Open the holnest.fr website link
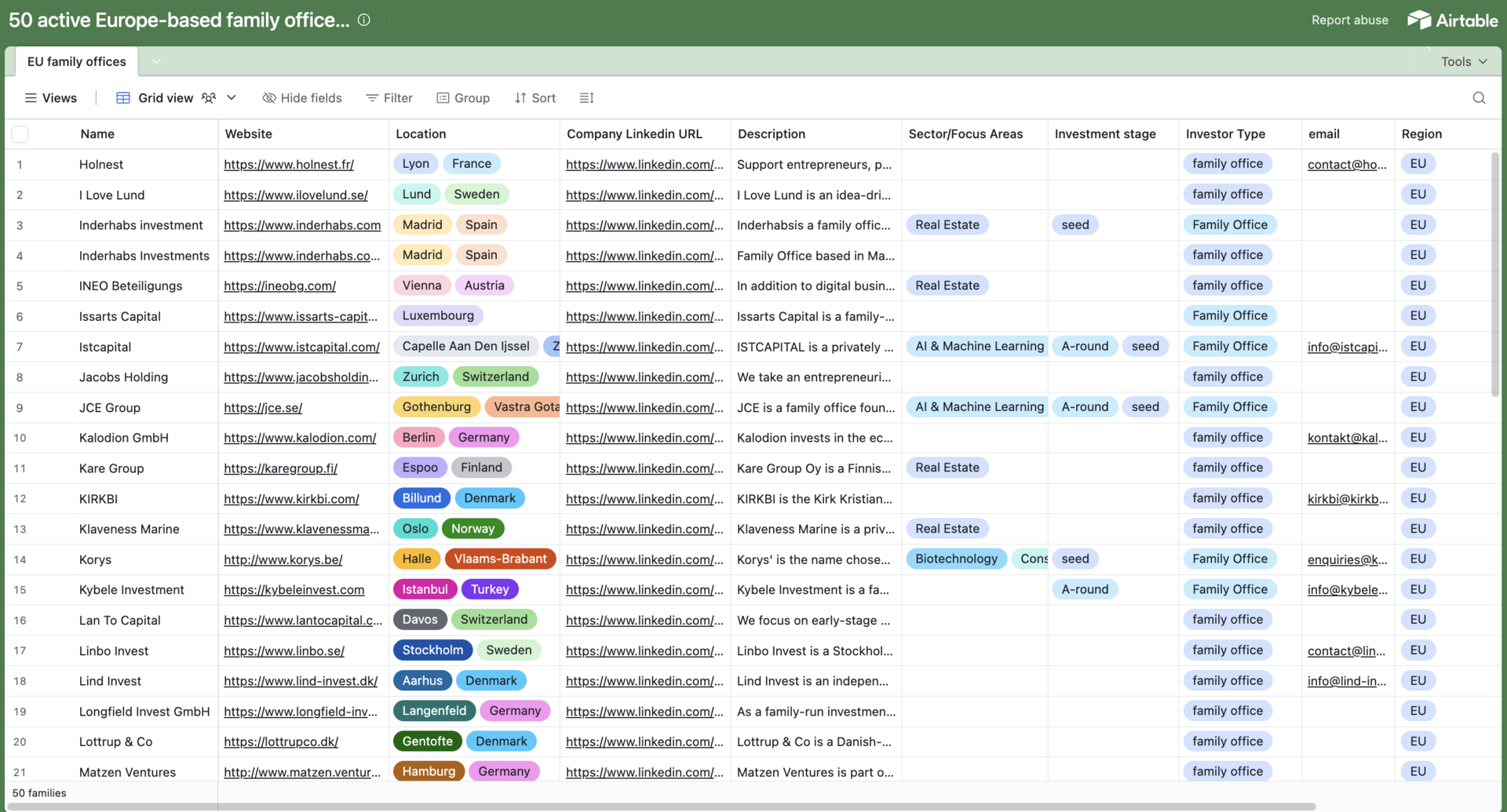Screen dimensions: 1507x812 (288, 165)
